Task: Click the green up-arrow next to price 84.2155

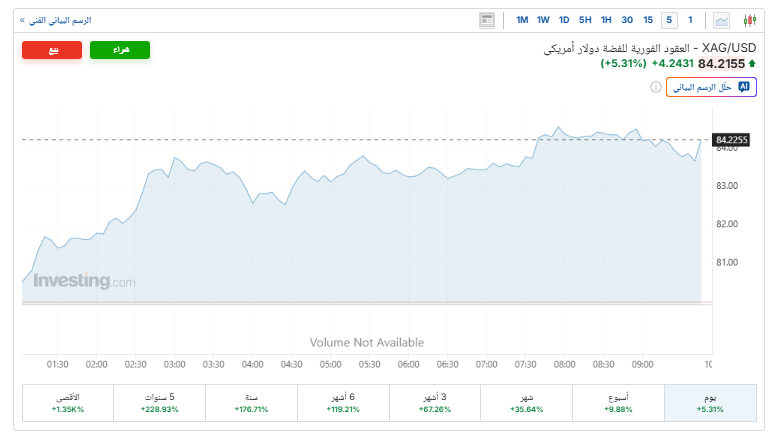Action: [751, 63]
